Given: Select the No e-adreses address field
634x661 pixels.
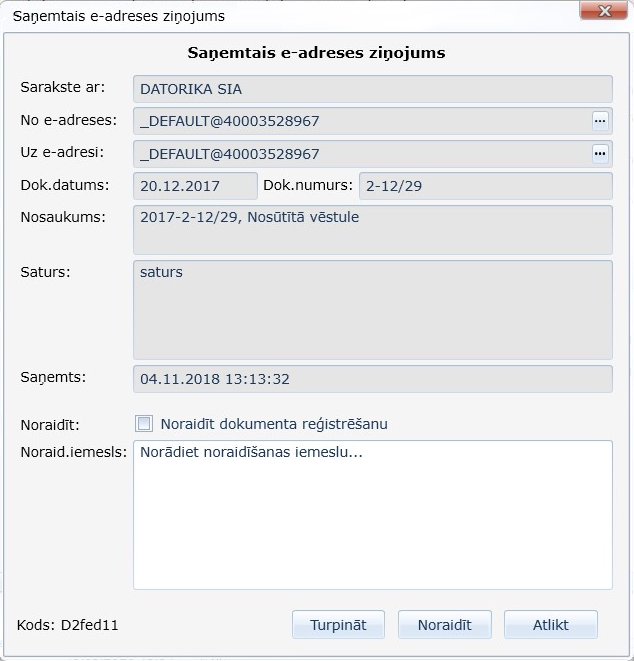Looking at the screenshot, I should click(x=360, y=121).
